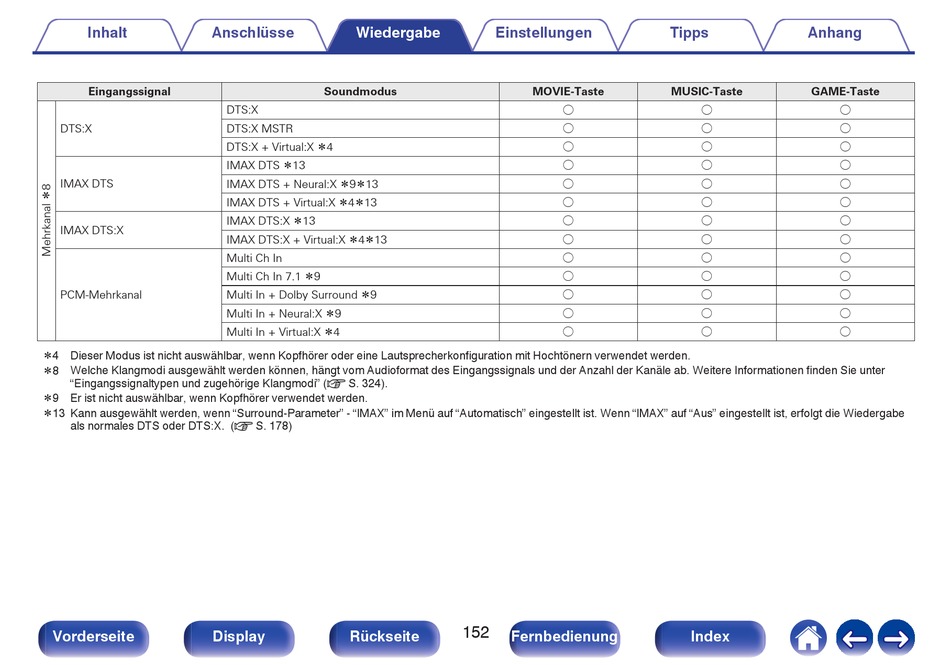
Task: Click the MUSIC-Taste circle for Multi Ch In 7.1
Action: click(706, 276)
